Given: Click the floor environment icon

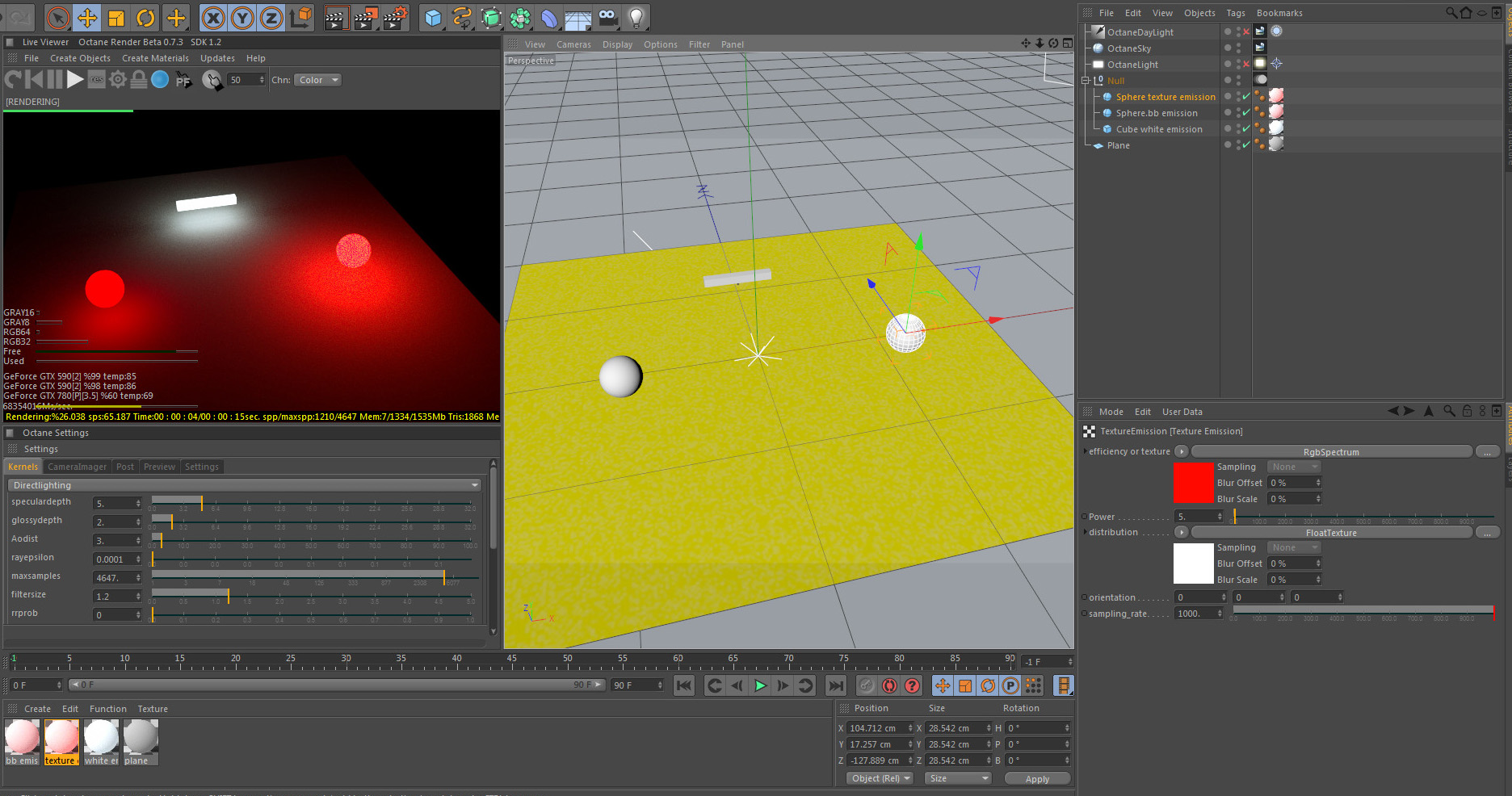Looking at the screenshot, I should coord(578,17).
